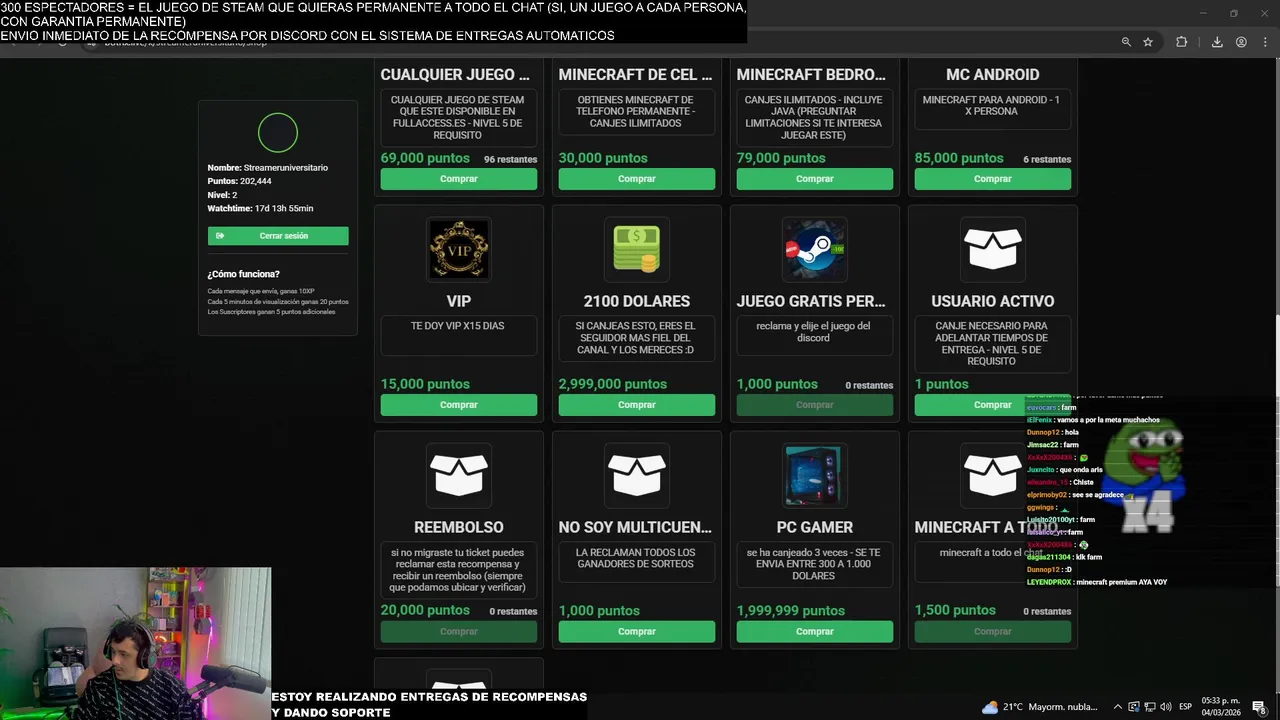Click the ¿Cómo funciona? heading
This screenshot has height=720, width=1280.
243,274
